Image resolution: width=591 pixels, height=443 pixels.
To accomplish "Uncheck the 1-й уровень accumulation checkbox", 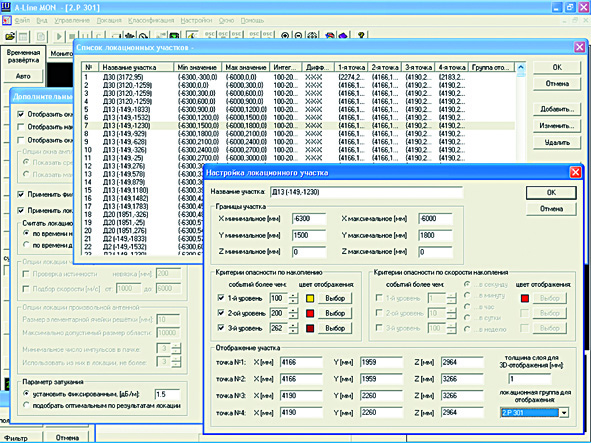I will [221, 298].
